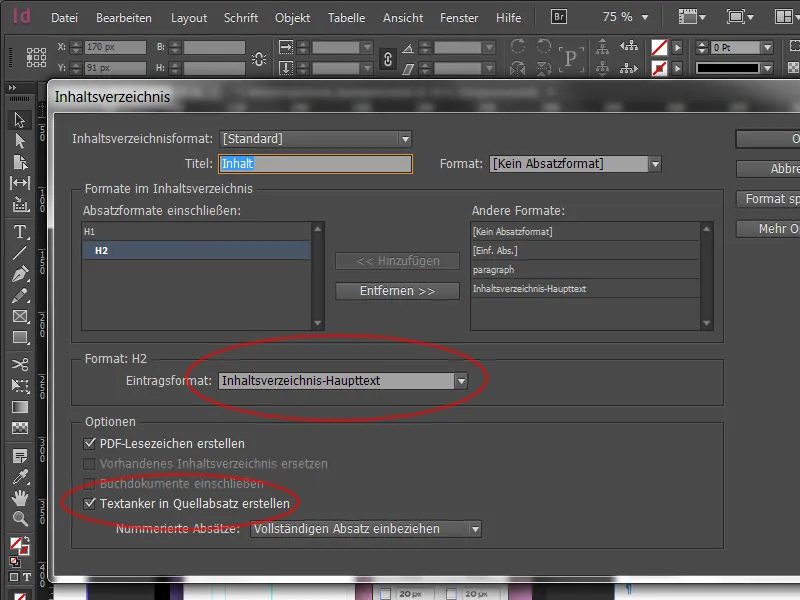Image resolution: width=800 pixels, height=600 pixels.
Task: Select the Selection tool (black arrow)
Action: click(x=20, y=120)
